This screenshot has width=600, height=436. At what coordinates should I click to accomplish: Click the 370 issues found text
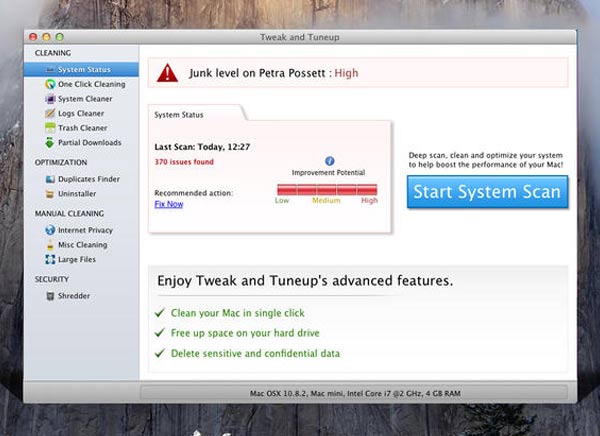pos(184,162)
